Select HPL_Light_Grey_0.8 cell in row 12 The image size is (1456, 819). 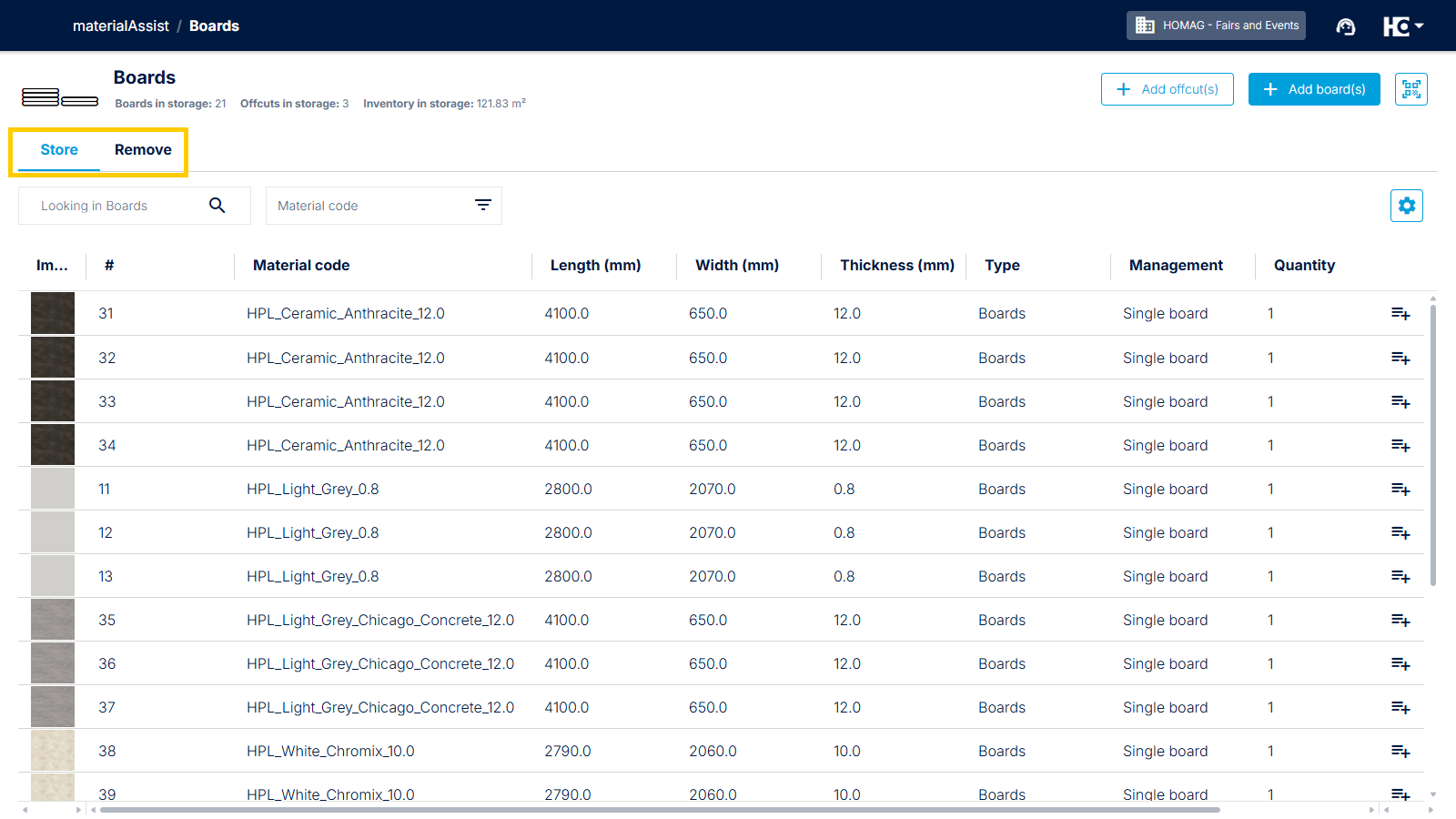click(312, 533)
